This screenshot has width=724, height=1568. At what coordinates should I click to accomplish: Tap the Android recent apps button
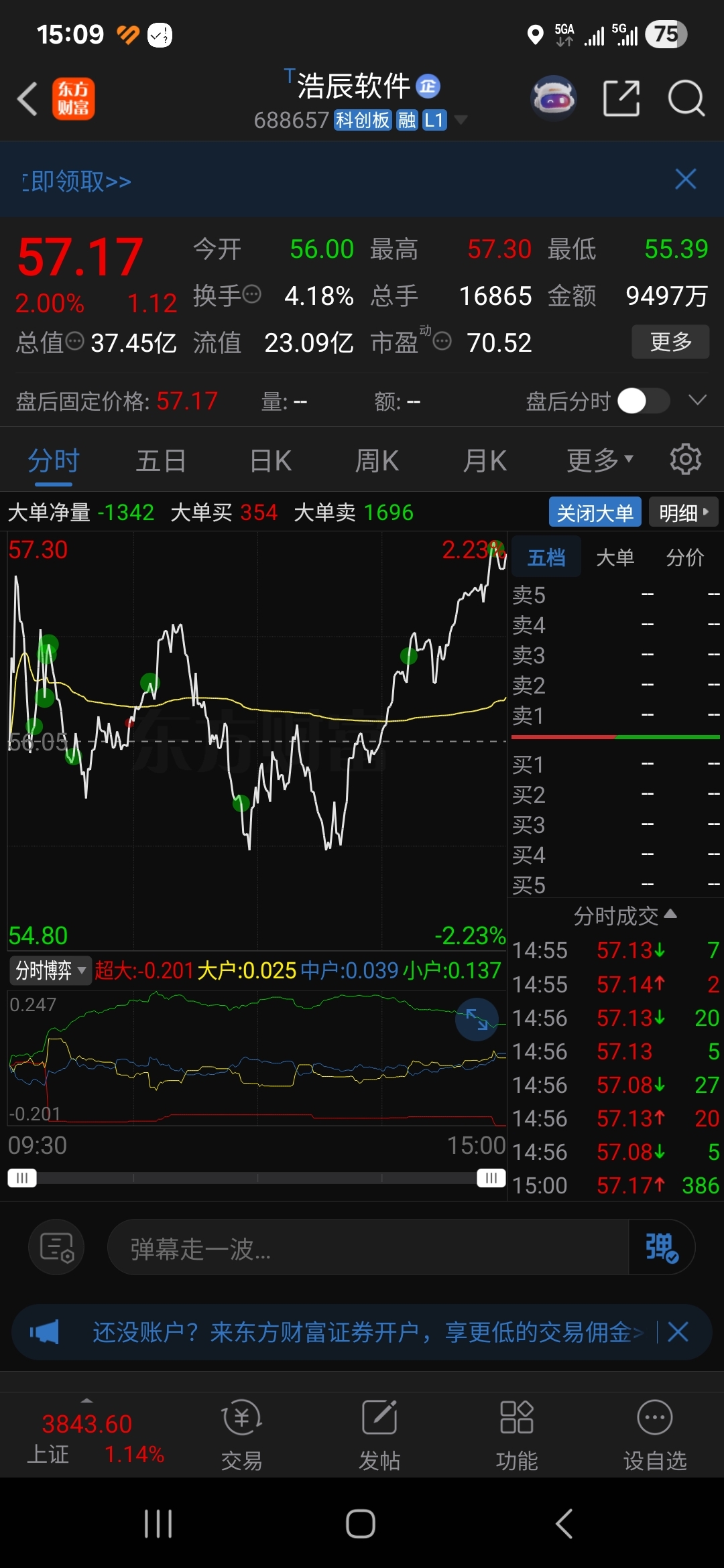pyautogui.click(x=158, y=1524)
